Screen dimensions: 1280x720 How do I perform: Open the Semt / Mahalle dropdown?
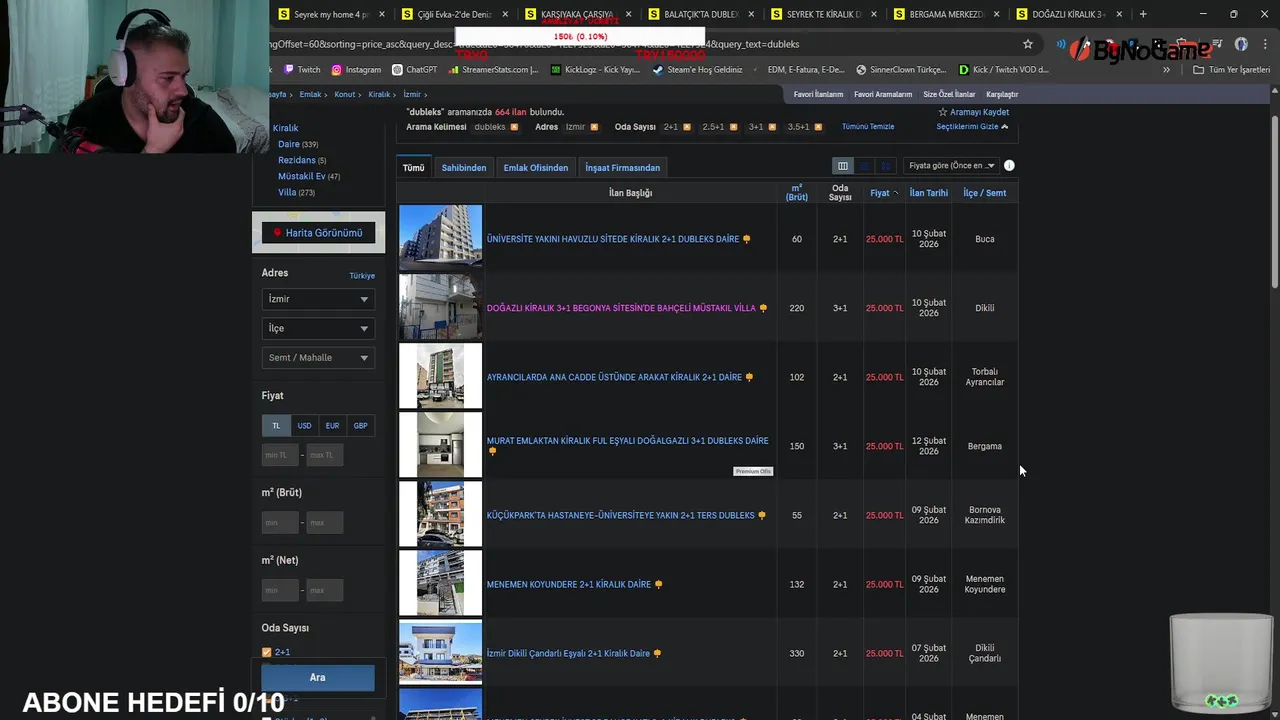click(318, 358)
